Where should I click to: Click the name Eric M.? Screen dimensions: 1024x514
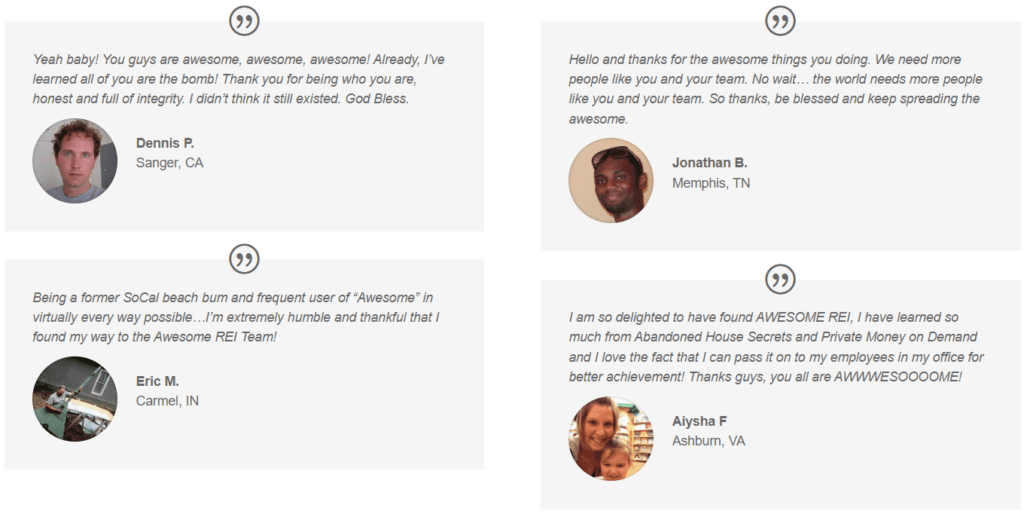click(x=158, y=381)
